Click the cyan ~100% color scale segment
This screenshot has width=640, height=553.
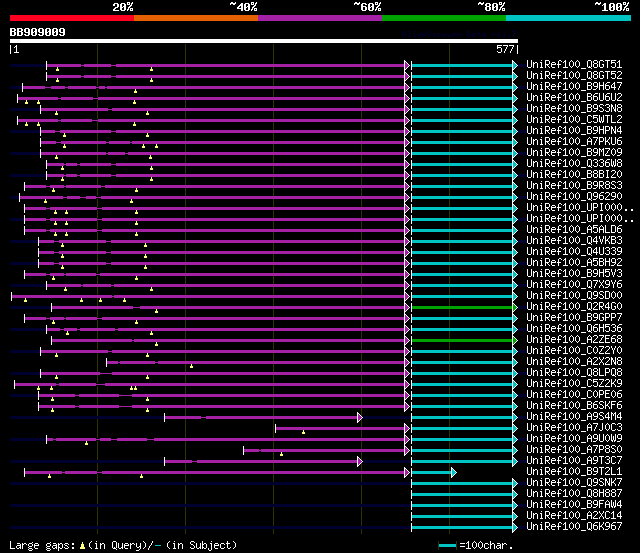[x=568, y=18]
